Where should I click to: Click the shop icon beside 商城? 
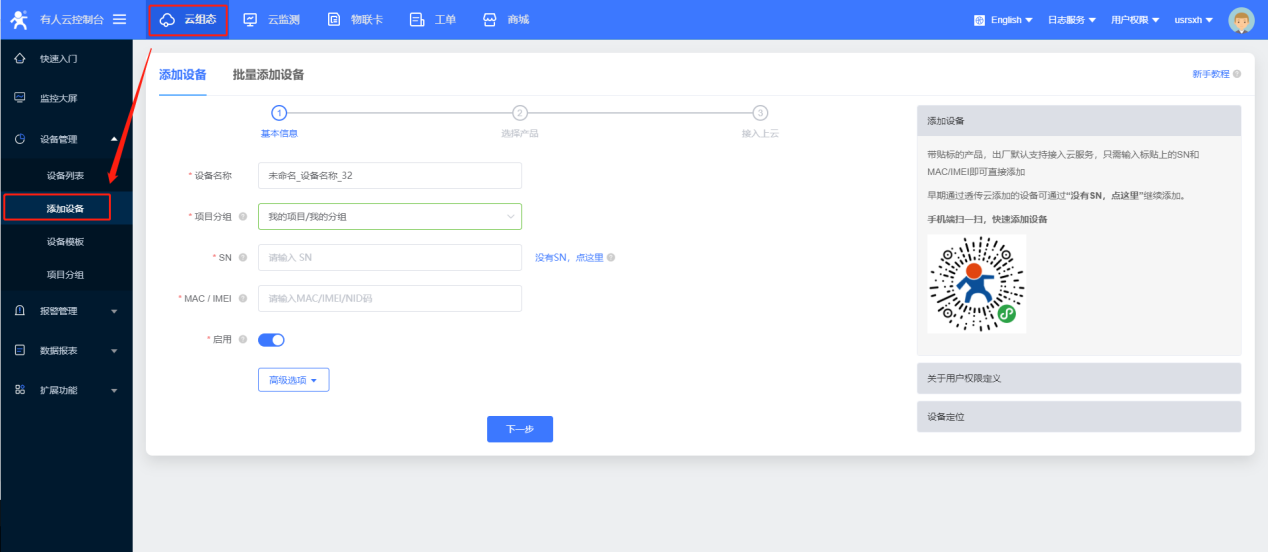489,20
